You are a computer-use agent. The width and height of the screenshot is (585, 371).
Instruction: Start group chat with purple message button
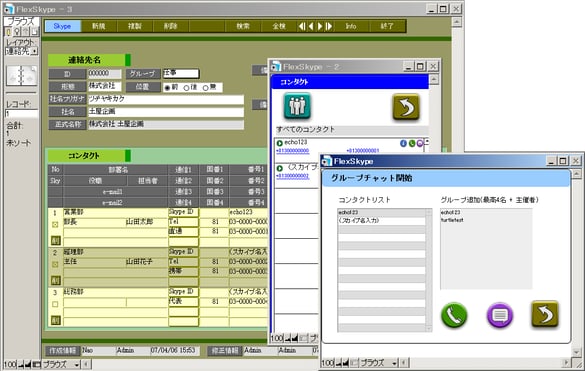coord(500,315)
